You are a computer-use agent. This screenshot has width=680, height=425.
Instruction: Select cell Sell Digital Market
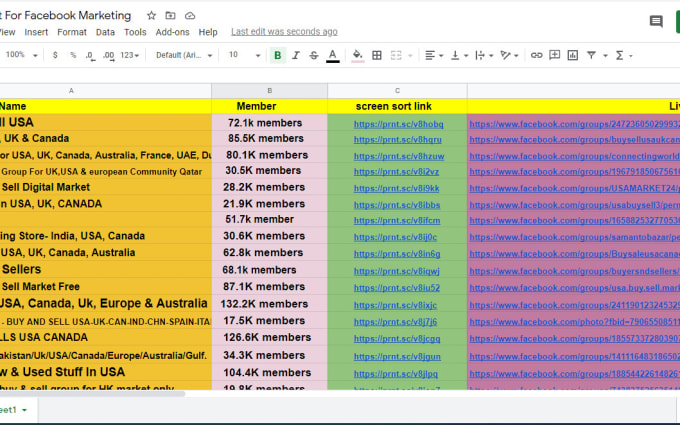(105, 187)
